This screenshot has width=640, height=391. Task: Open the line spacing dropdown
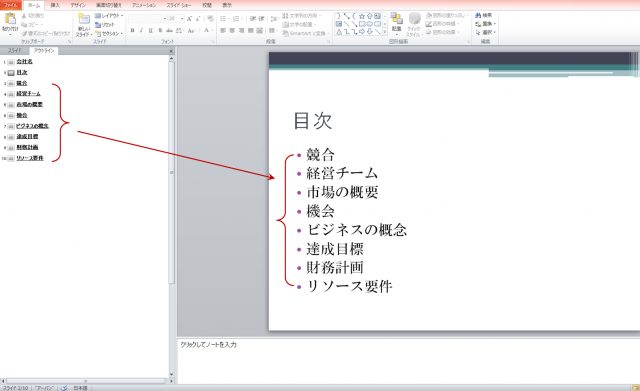[x=274, y=19]
